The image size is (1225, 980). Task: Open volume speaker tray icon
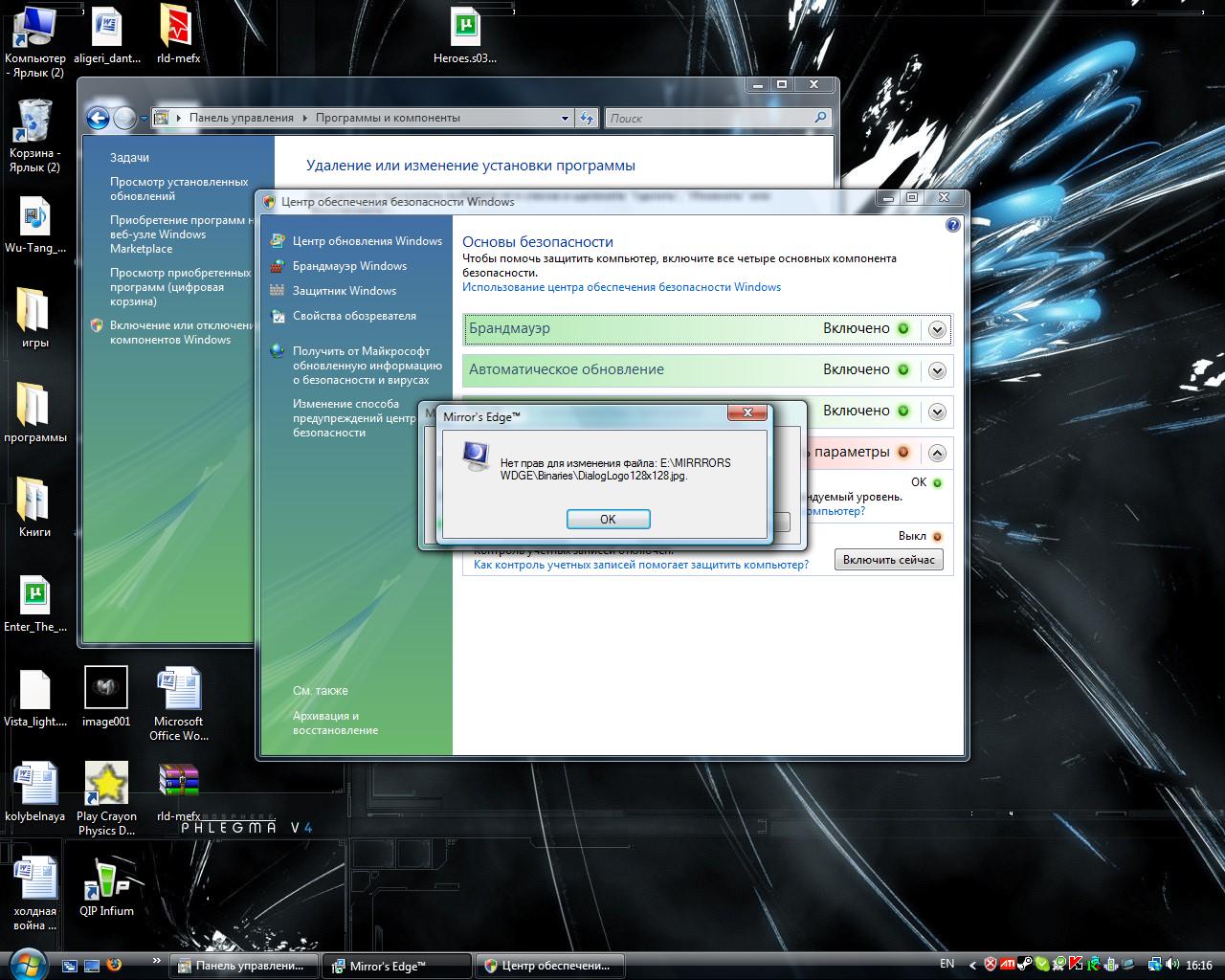coord(1172,965)
